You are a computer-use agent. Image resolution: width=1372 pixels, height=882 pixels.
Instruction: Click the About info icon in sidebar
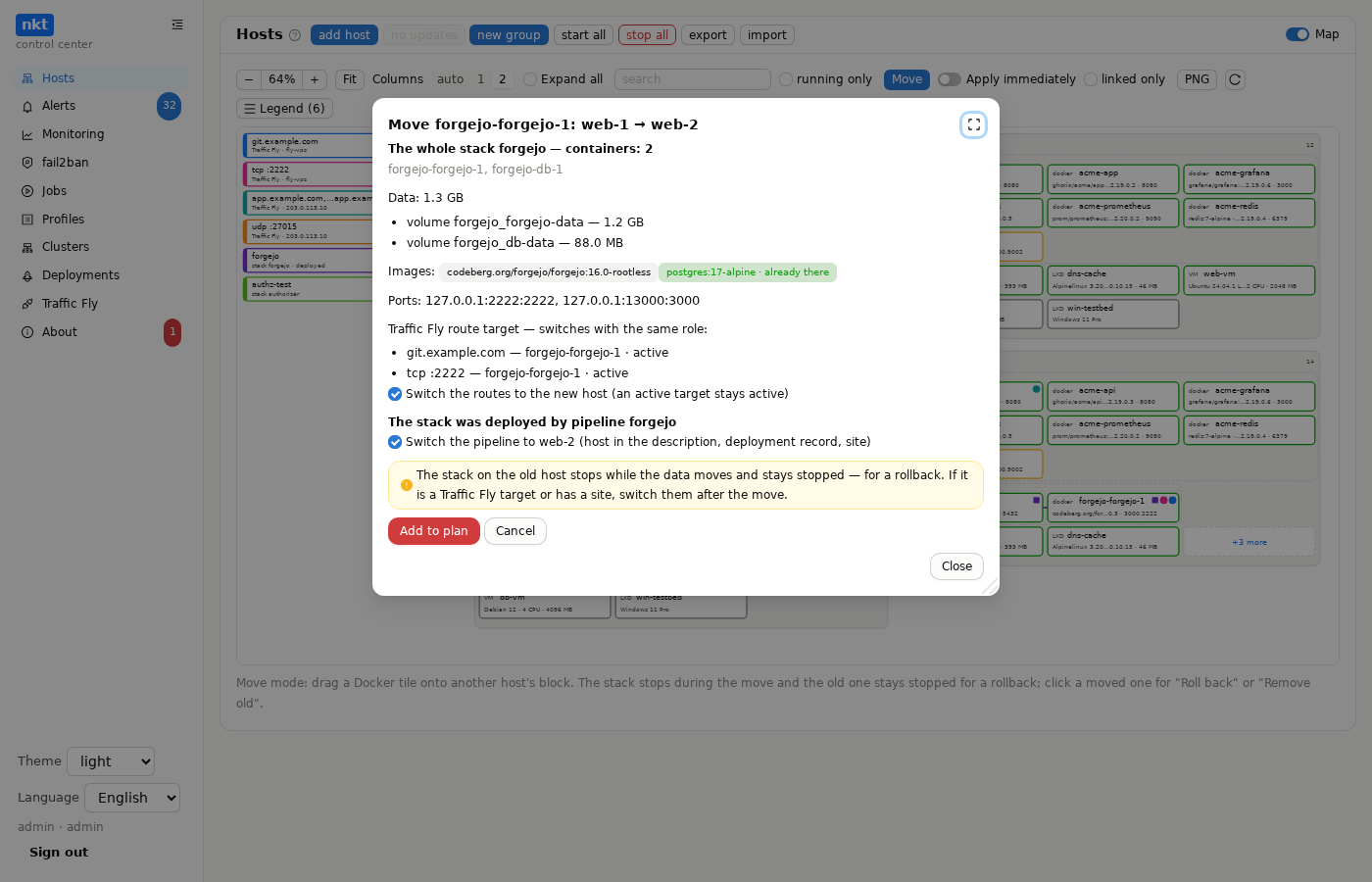27,332
